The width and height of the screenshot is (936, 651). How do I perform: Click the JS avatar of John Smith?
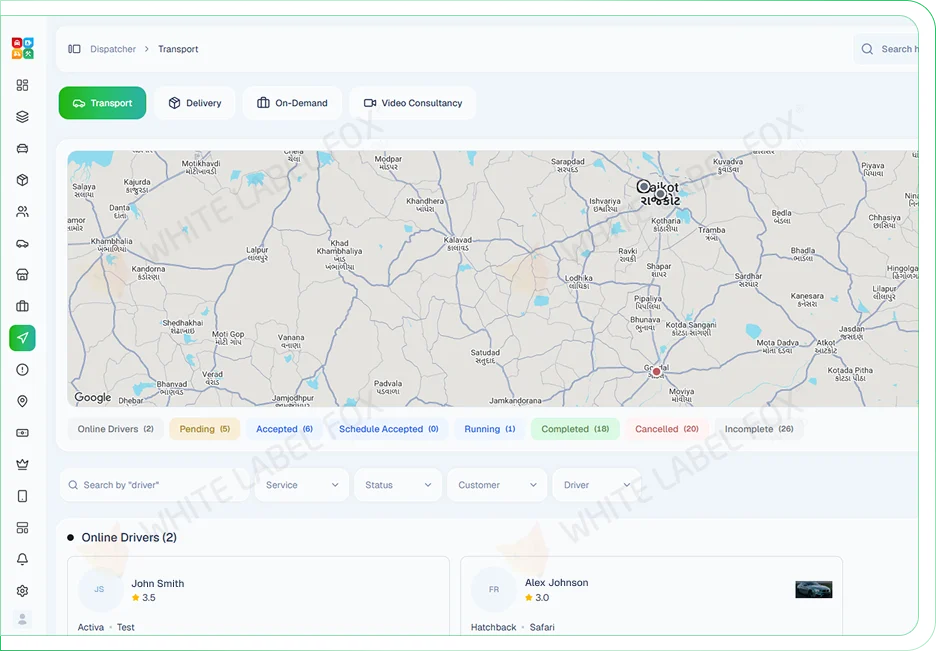100,589
